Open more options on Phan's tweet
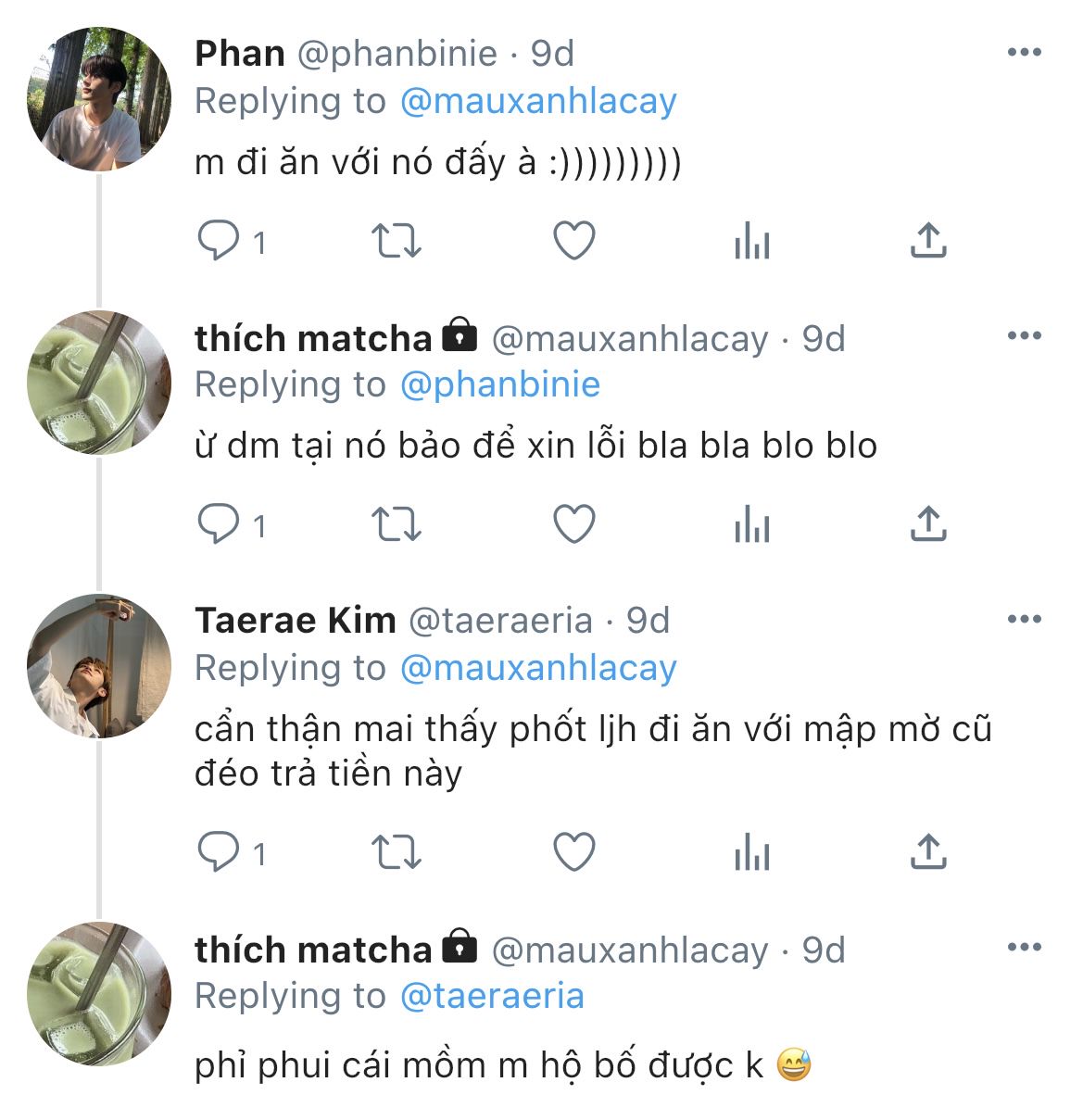 pos(1024,53)
